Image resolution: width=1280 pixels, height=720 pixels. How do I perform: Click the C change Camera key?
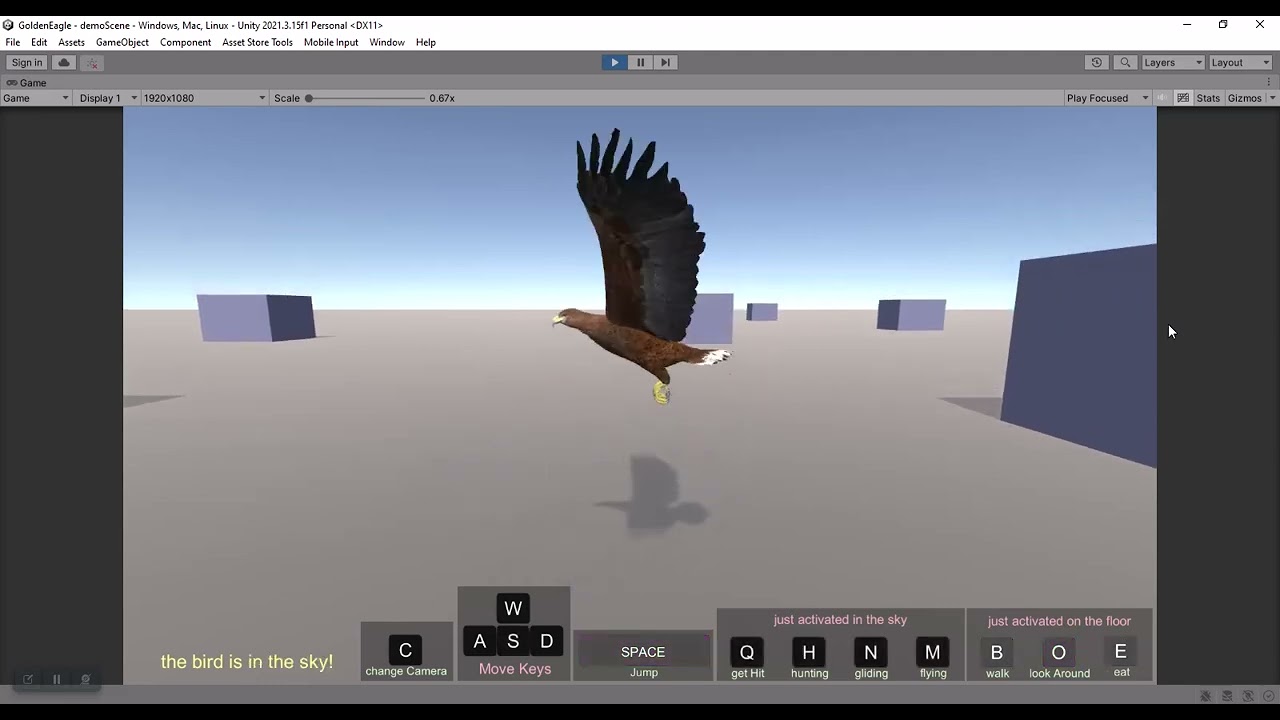coord(405,650)
